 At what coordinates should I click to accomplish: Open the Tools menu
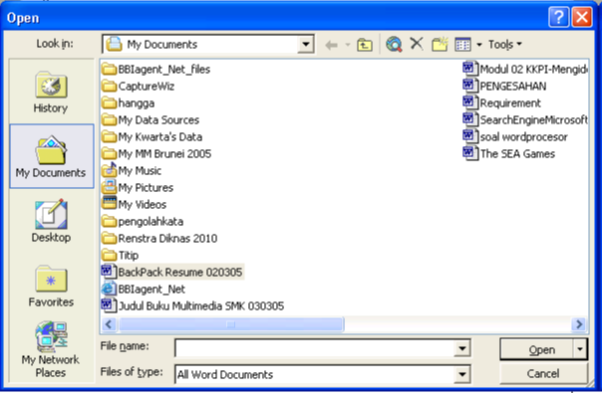point(505,45)
